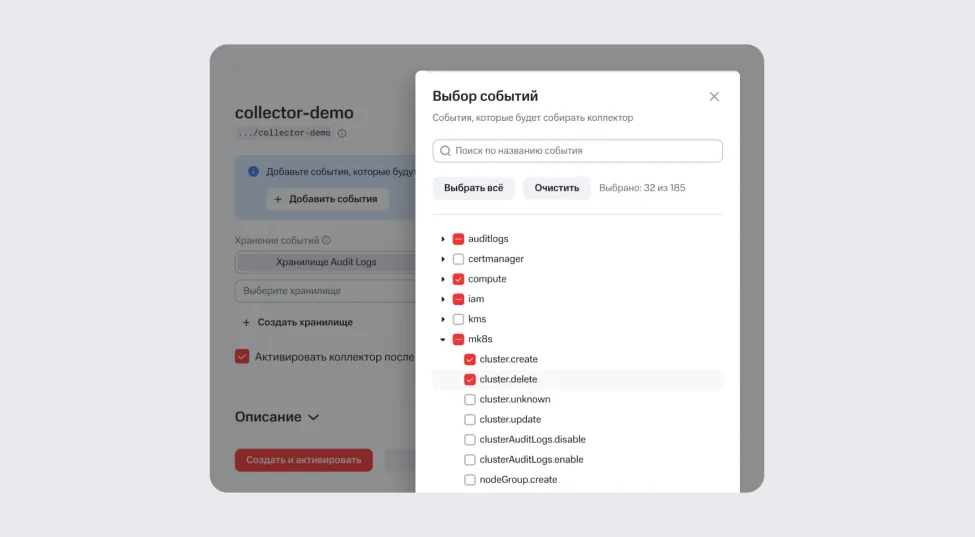Enable the cluster.update event checkbox

pyautogui.click(x=470, y=420)
